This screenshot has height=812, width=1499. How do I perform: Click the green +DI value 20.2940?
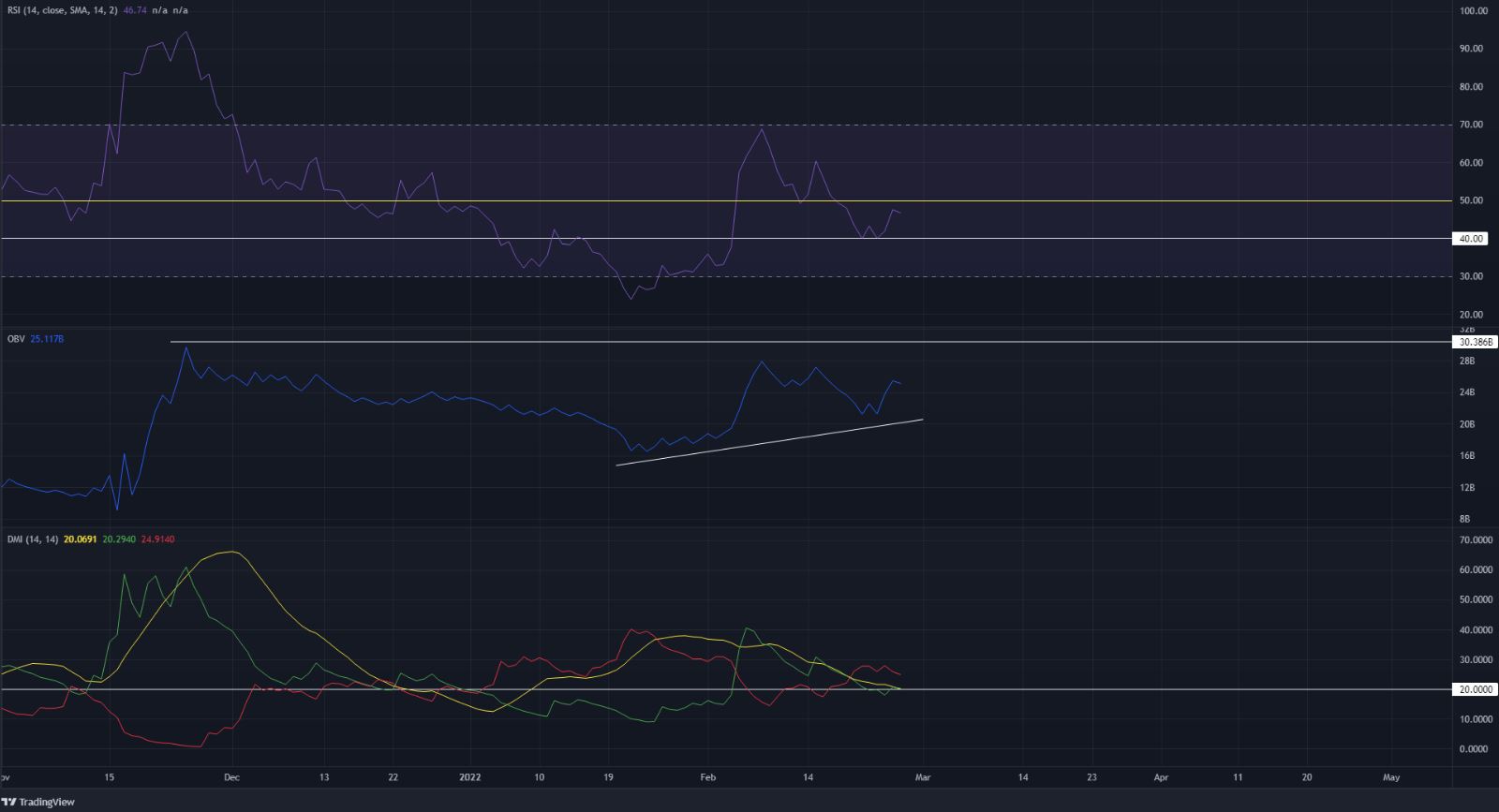[118, 539]
